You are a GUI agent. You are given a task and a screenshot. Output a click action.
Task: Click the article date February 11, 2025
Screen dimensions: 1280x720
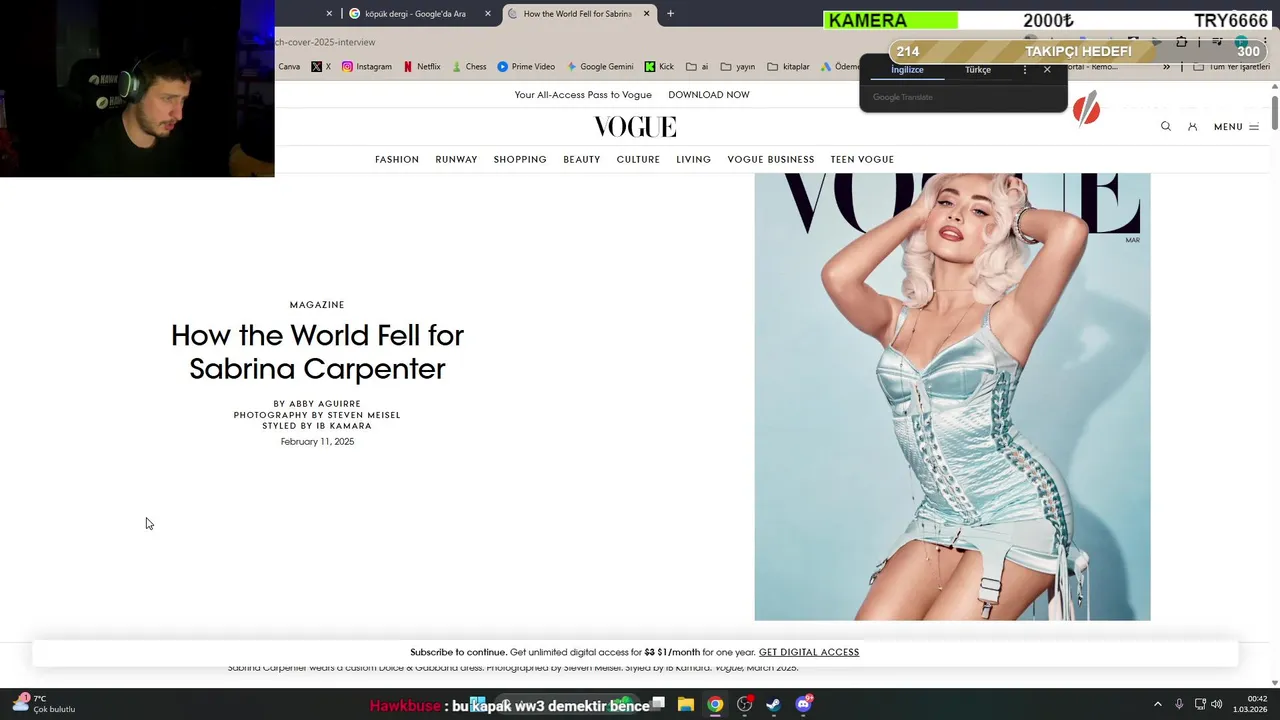pyautogui.click(x=317, y=442)
